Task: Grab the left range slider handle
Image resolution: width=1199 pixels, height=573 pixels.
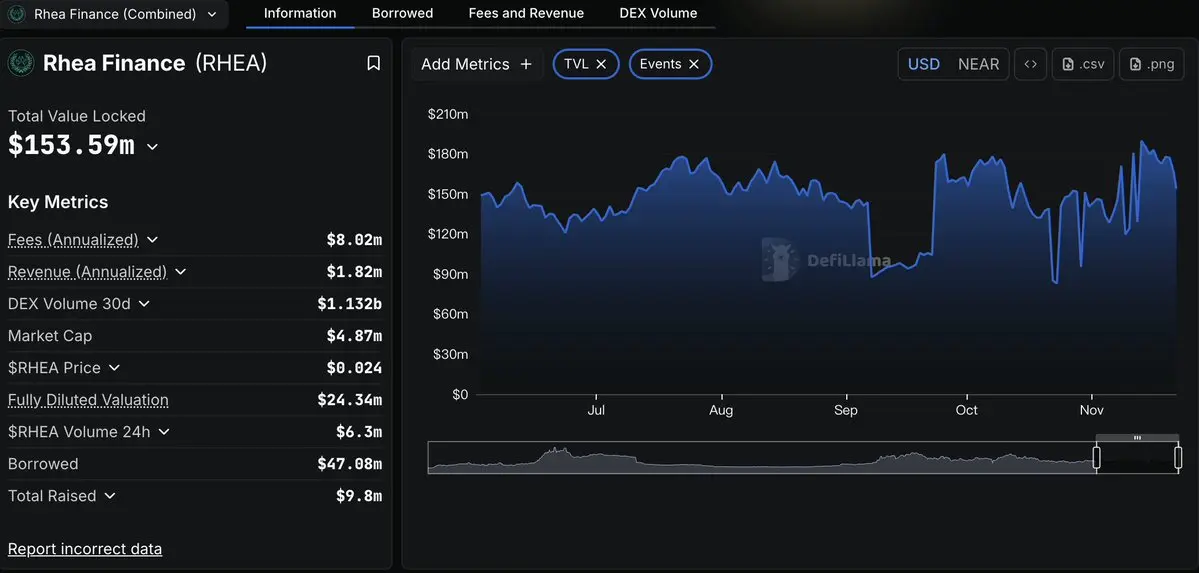Action: pos(1096,457)
